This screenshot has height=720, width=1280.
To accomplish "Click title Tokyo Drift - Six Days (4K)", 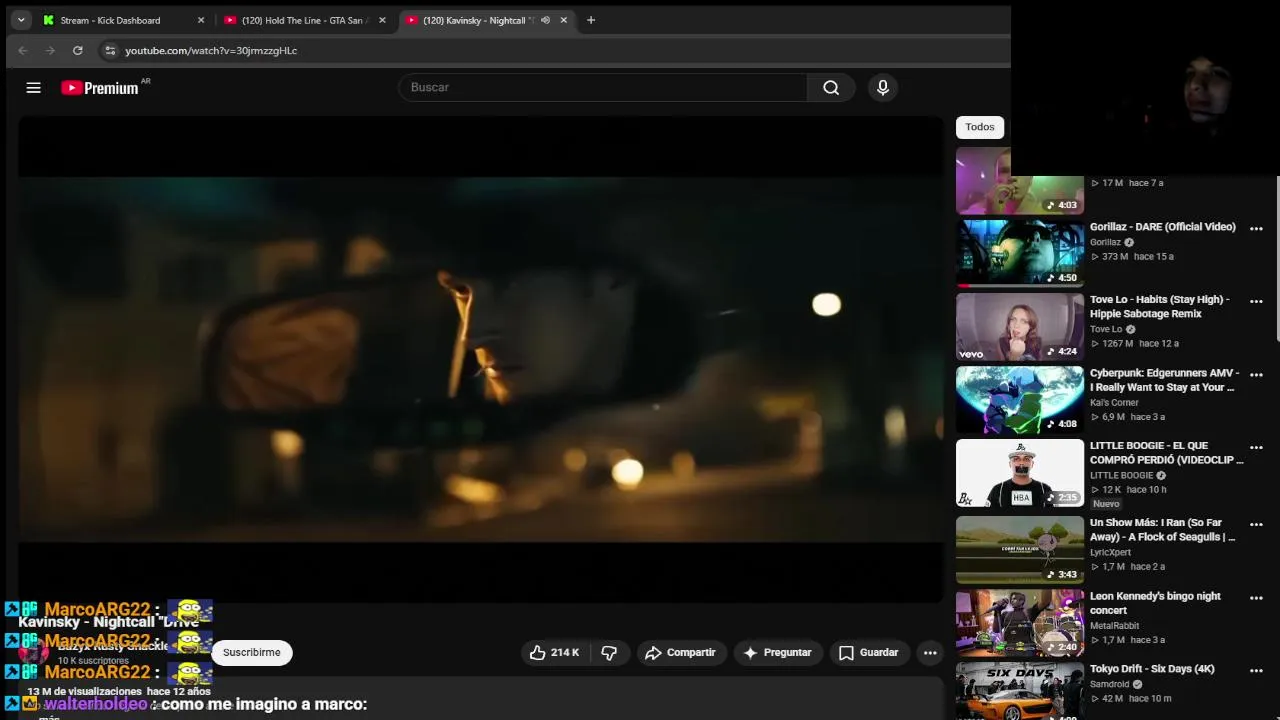I will [1152, 669].
